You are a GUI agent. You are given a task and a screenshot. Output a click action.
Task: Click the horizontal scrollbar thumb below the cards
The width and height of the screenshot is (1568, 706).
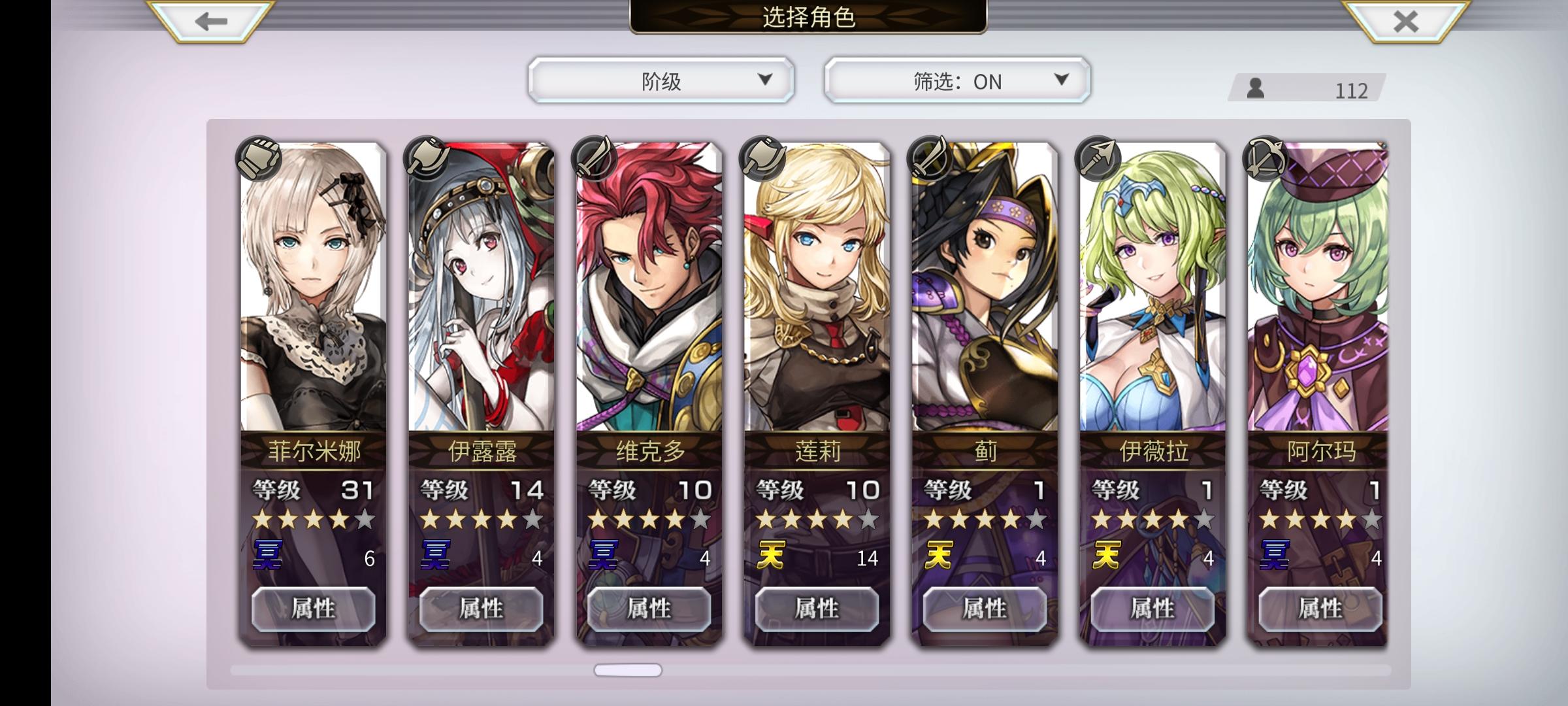coord(628,670)
